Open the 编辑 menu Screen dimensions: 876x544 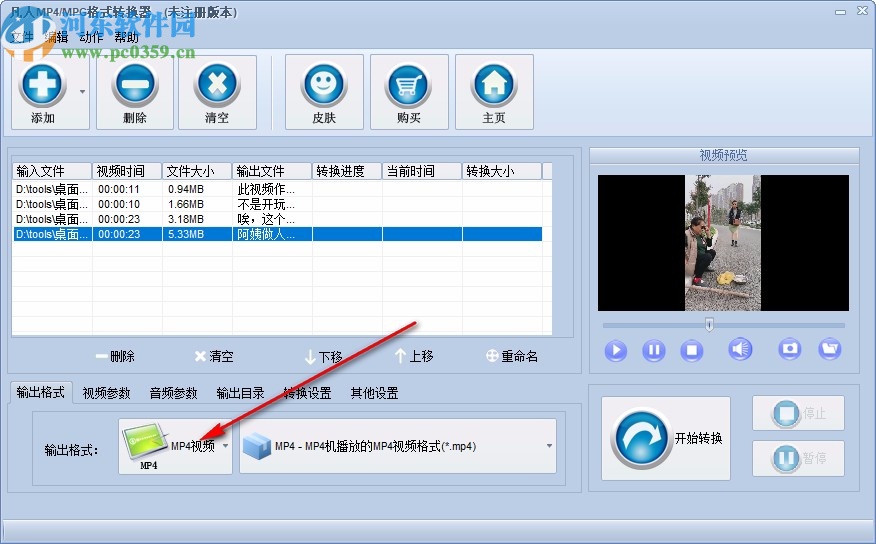click(x=56, y=37)
